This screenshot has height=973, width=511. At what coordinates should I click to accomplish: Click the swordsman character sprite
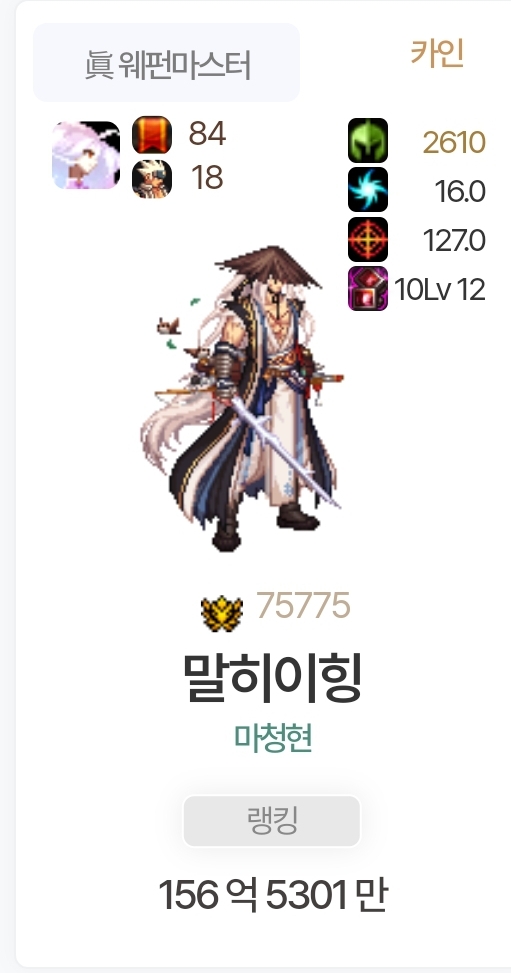click(242, 398)
